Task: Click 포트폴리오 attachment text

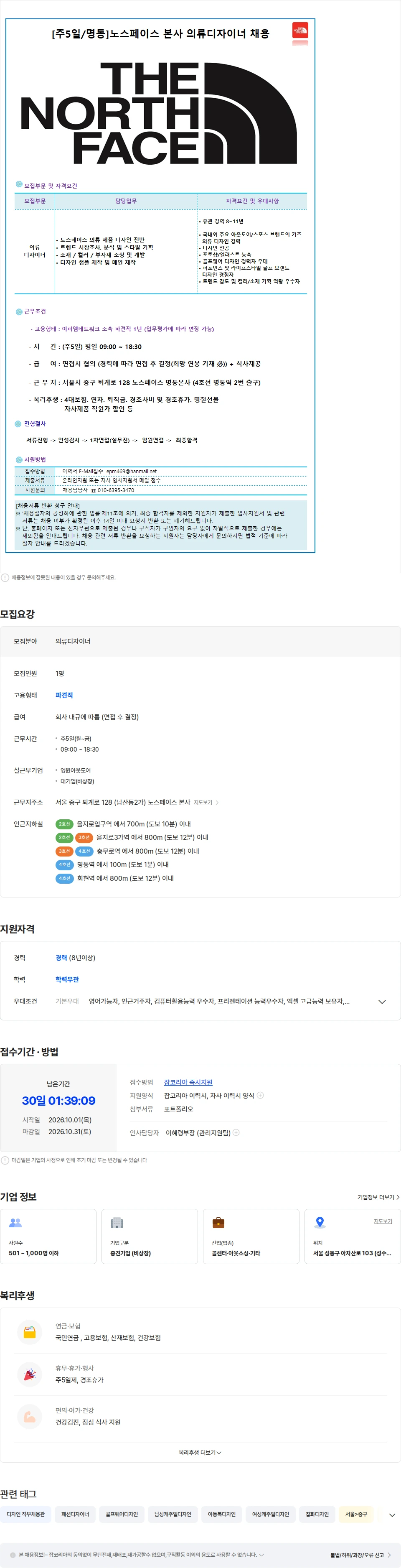Action: 178,1109
